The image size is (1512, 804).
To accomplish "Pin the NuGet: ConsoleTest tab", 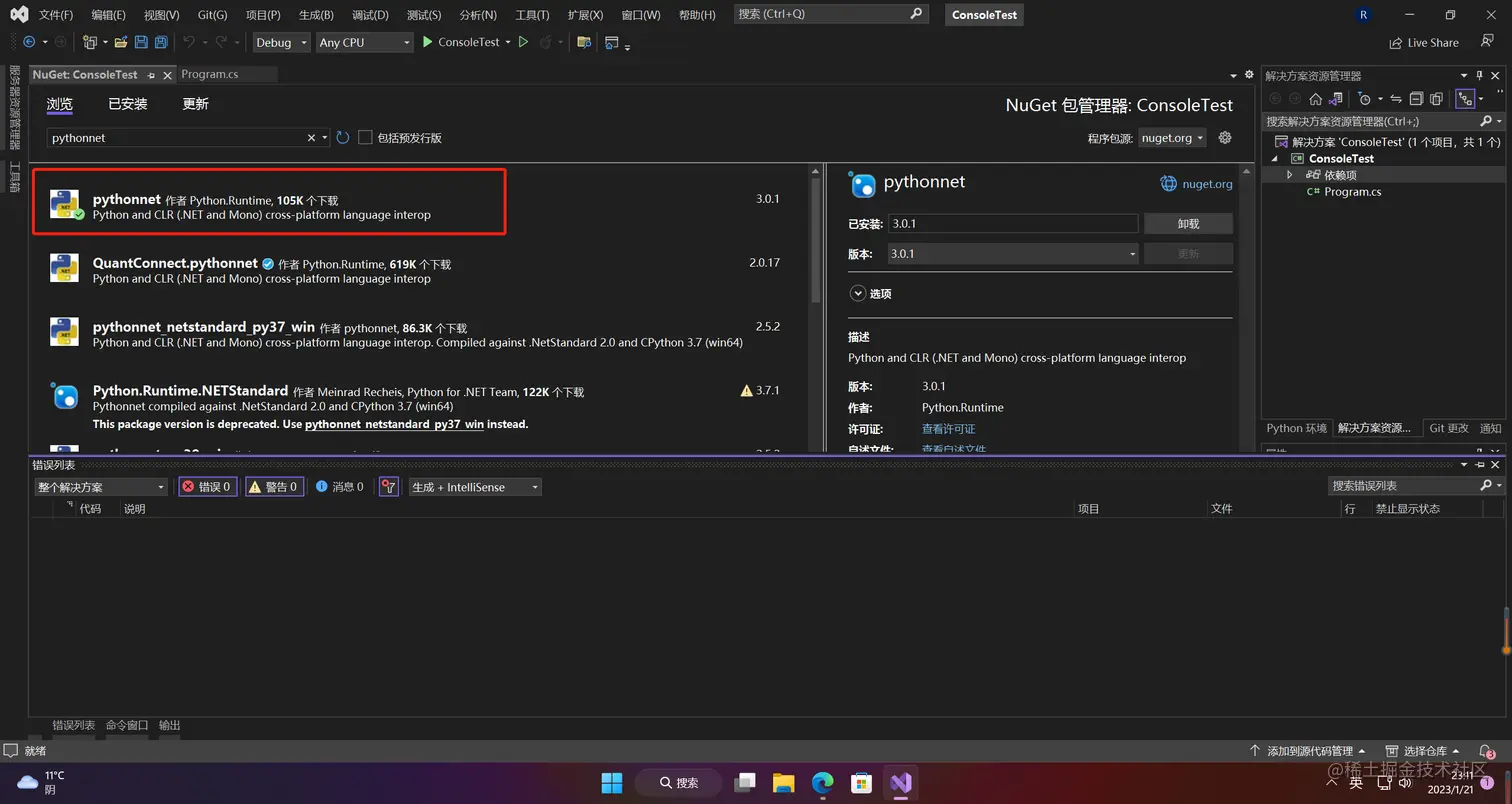I will pyautogui.click(x=152, y=75).
